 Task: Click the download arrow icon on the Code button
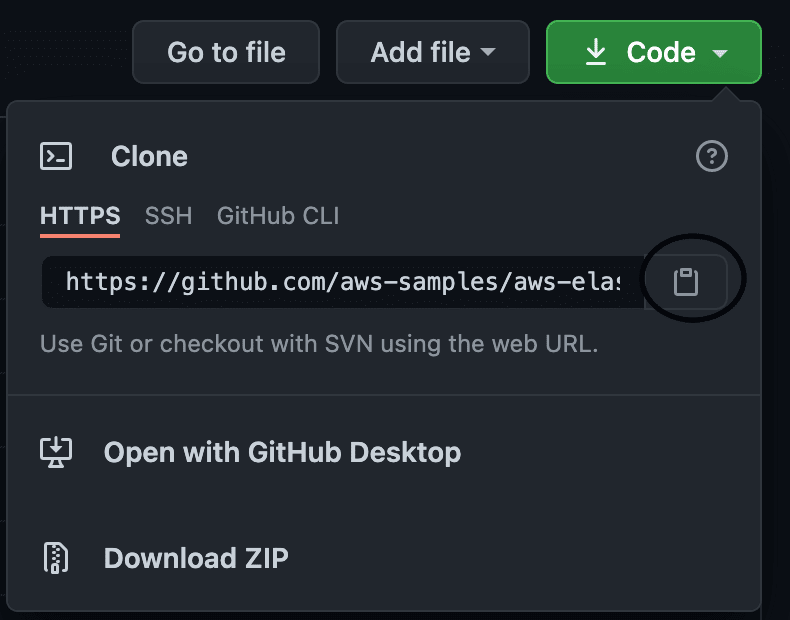(x=596, y=52)
